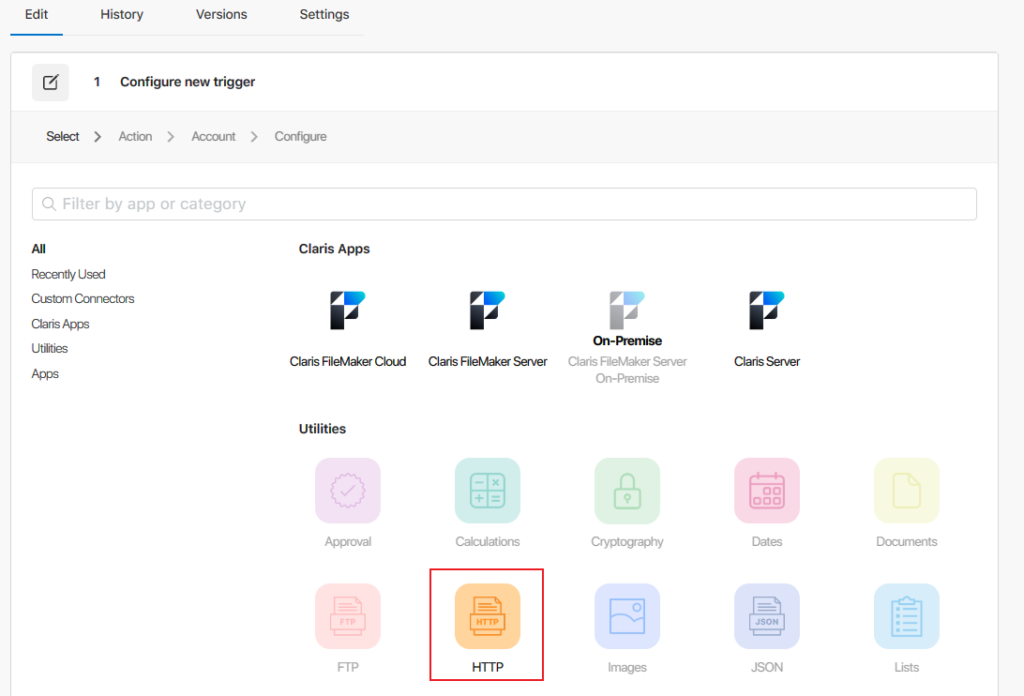Switch to the History tab
1024x696 pixels.
(x=122, y=15)
